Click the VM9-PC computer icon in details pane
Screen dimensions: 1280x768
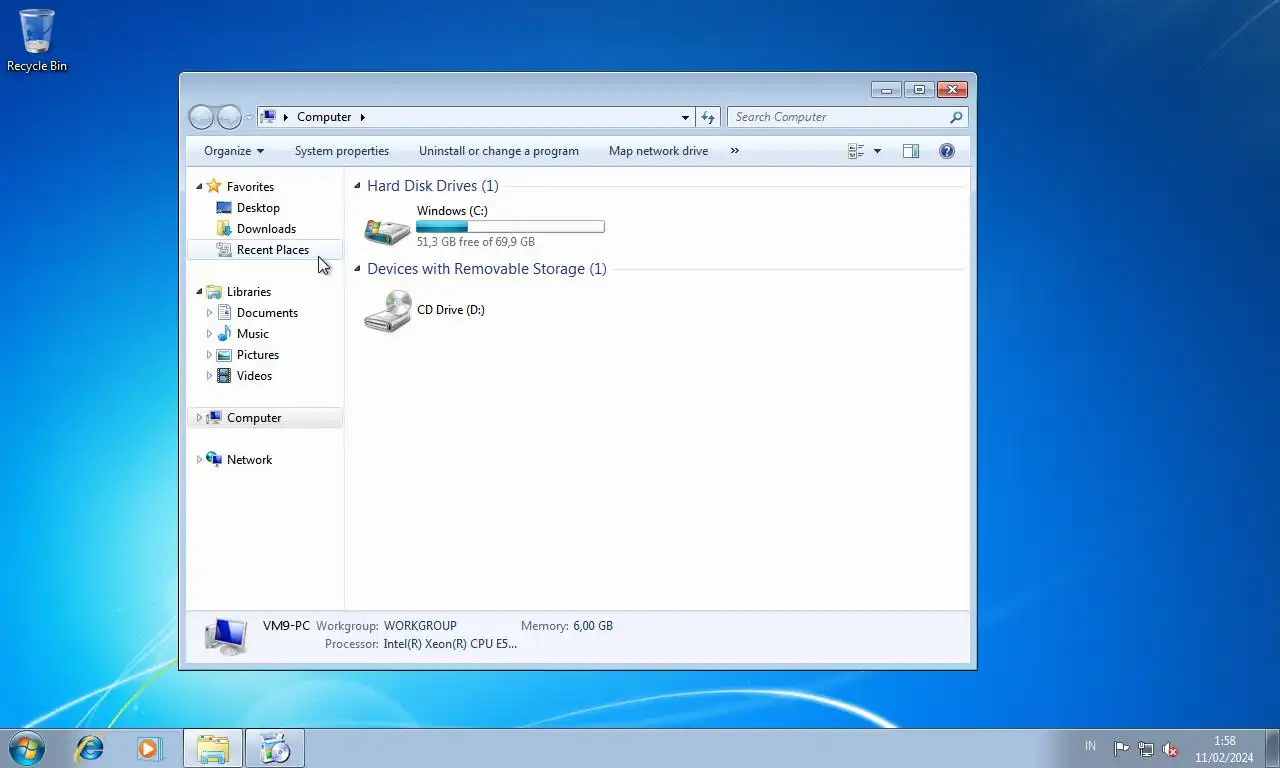[226, 635]
